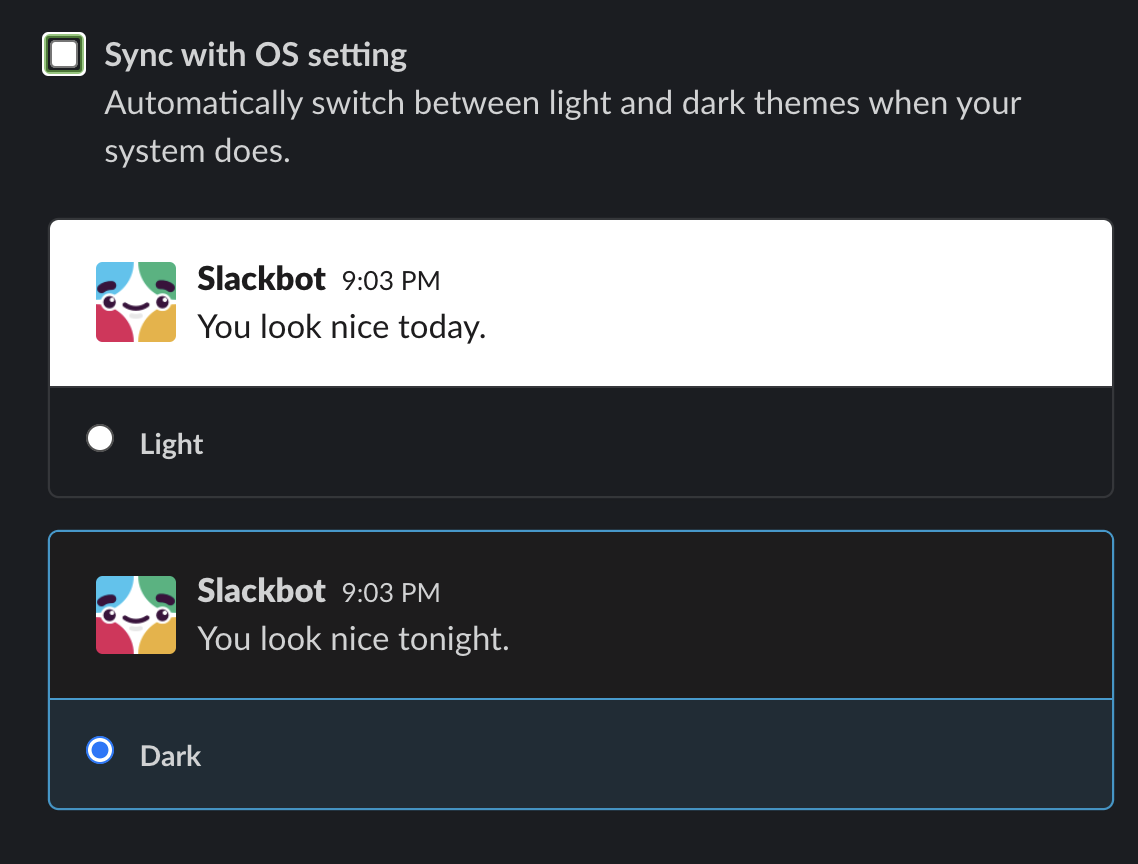Viewport: 1138px width, 864px height.
Task: Click the Slackbot name in the light theme card
Action: click(261, 279)
